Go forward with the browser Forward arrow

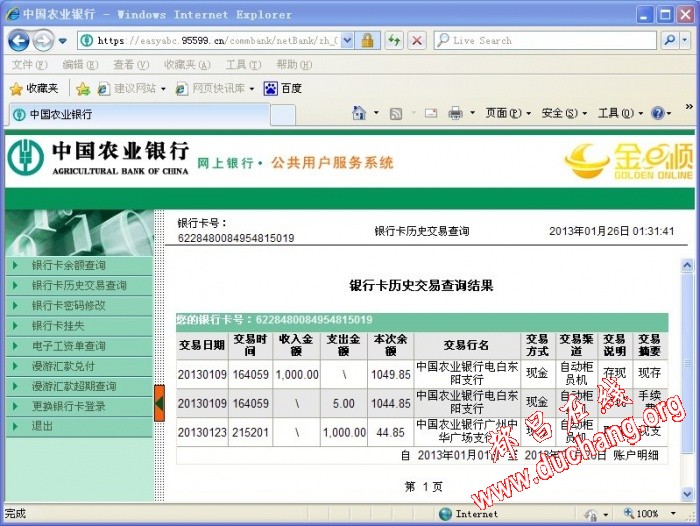[43, 41]
